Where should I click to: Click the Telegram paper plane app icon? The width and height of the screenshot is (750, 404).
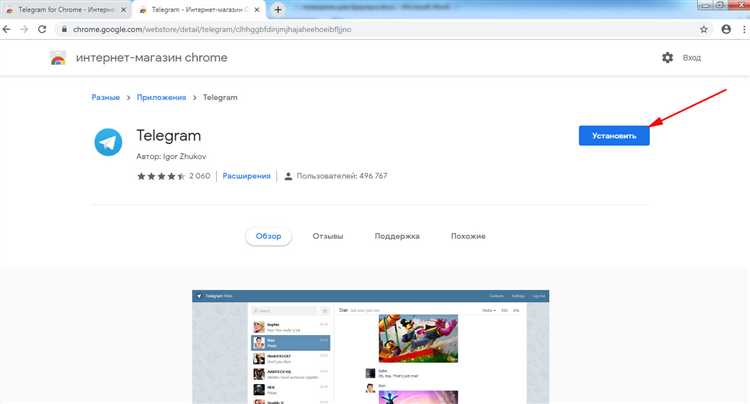pyautogui.click(x=108, y=142)
